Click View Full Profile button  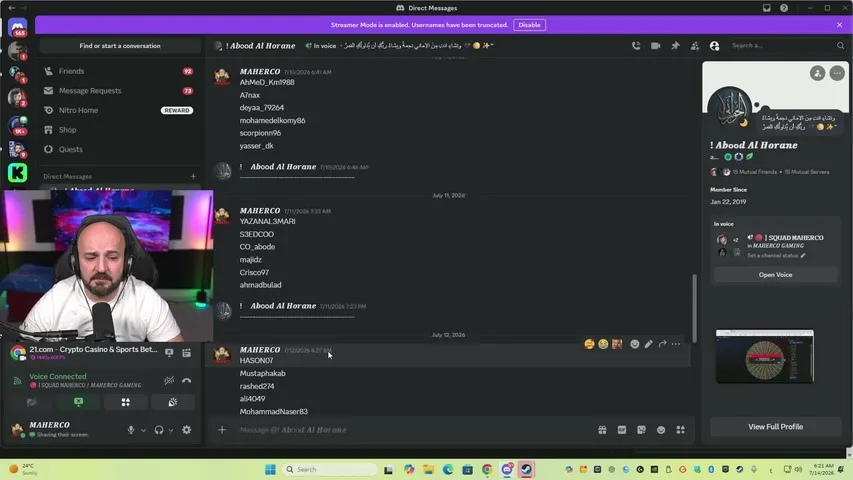pyautogui.click(x=775, y=427)
